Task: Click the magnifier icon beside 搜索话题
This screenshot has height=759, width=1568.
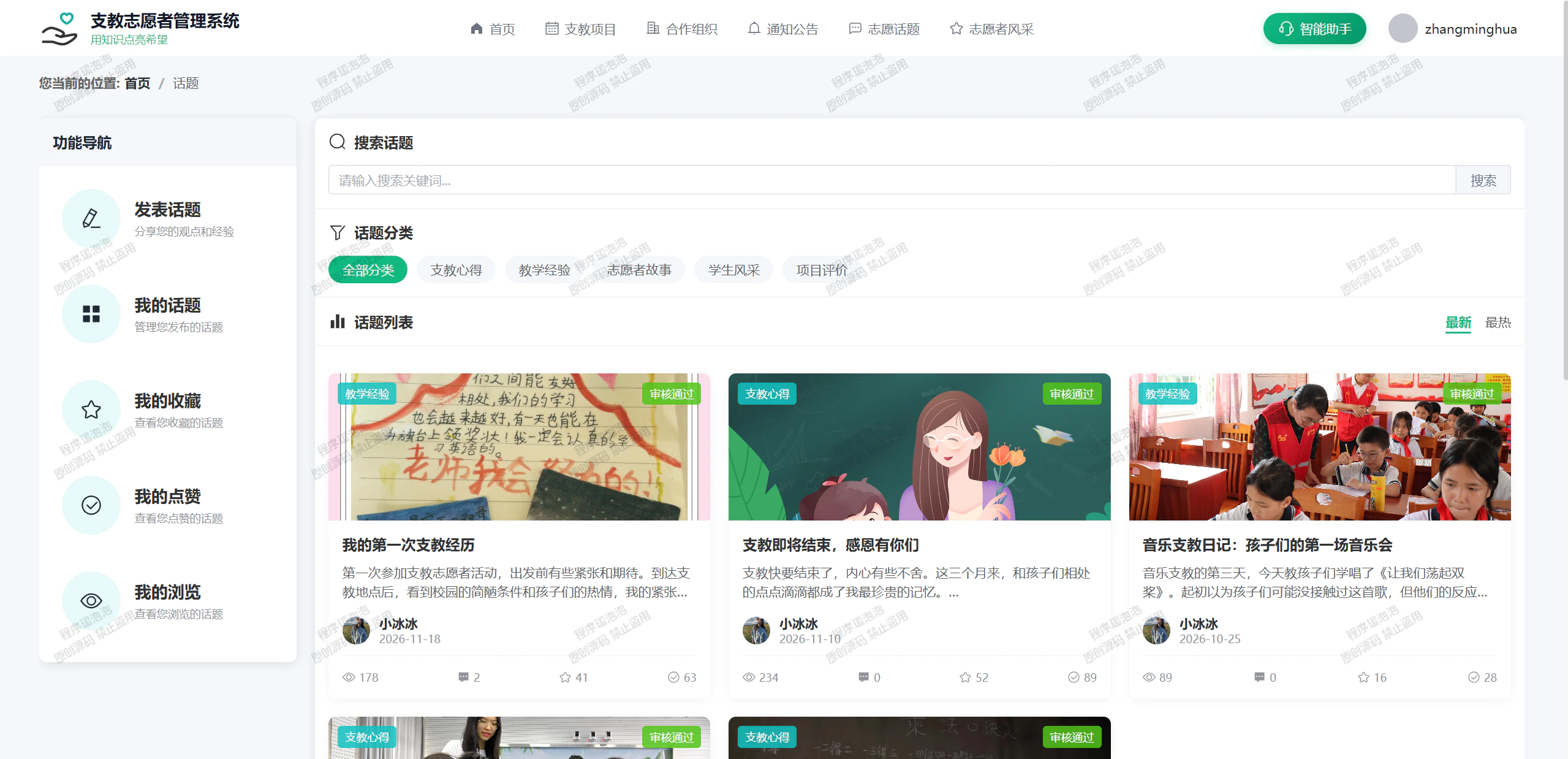Action: coord(338,142)
